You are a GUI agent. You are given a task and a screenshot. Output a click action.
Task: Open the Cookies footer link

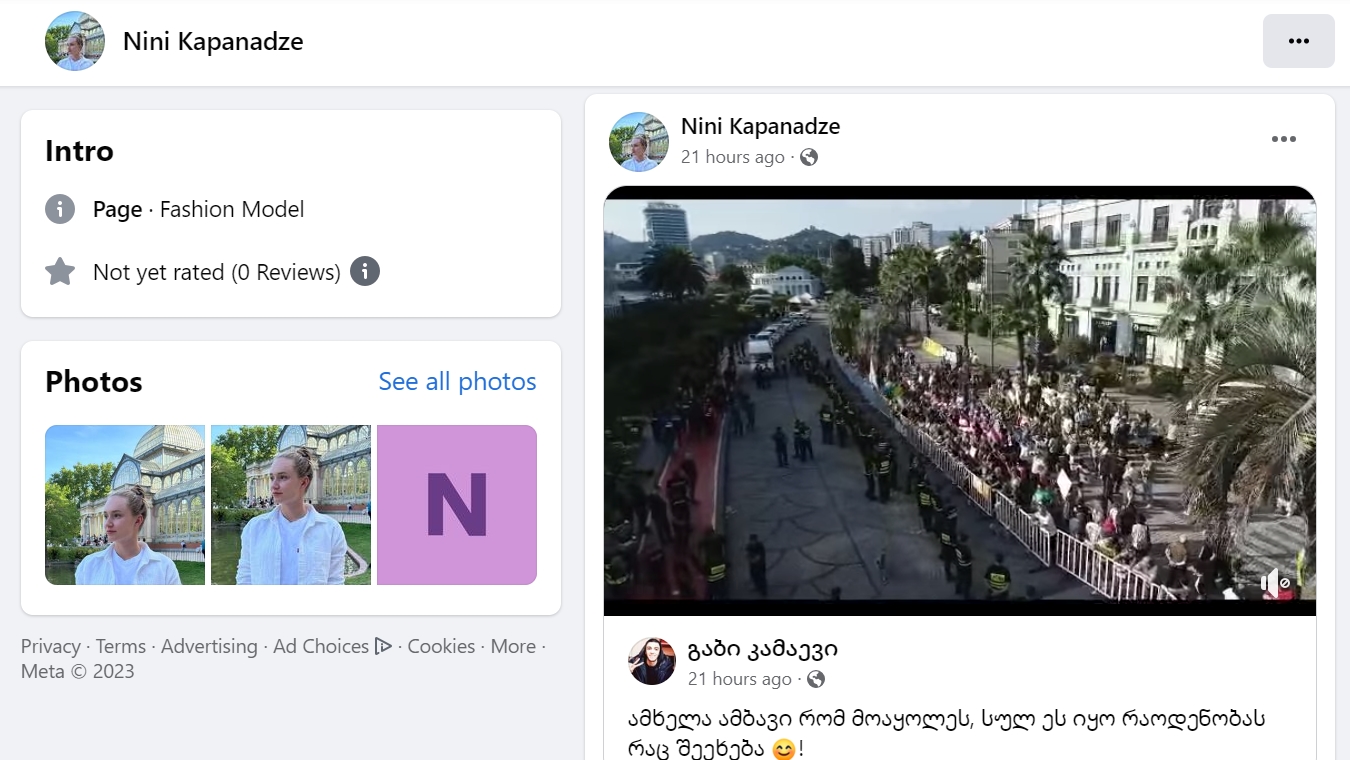[x=441, y=646]
